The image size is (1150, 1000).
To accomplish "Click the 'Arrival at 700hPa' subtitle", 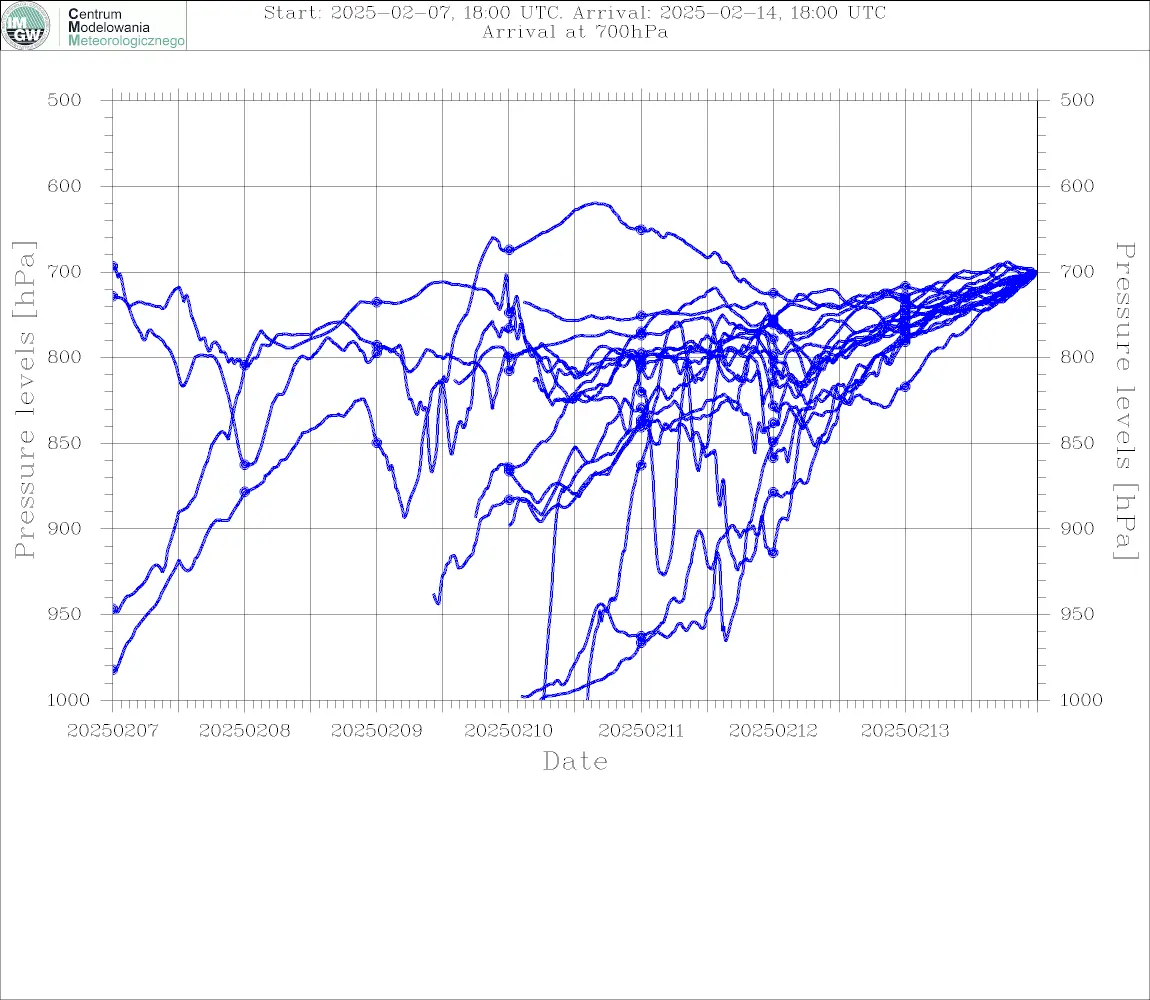I will point(575,32).
